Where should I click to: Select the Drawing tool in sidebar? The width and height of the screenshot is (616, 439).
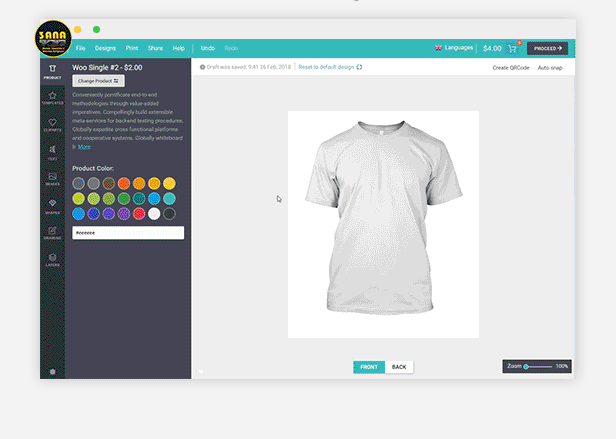[x=52, y=233]
